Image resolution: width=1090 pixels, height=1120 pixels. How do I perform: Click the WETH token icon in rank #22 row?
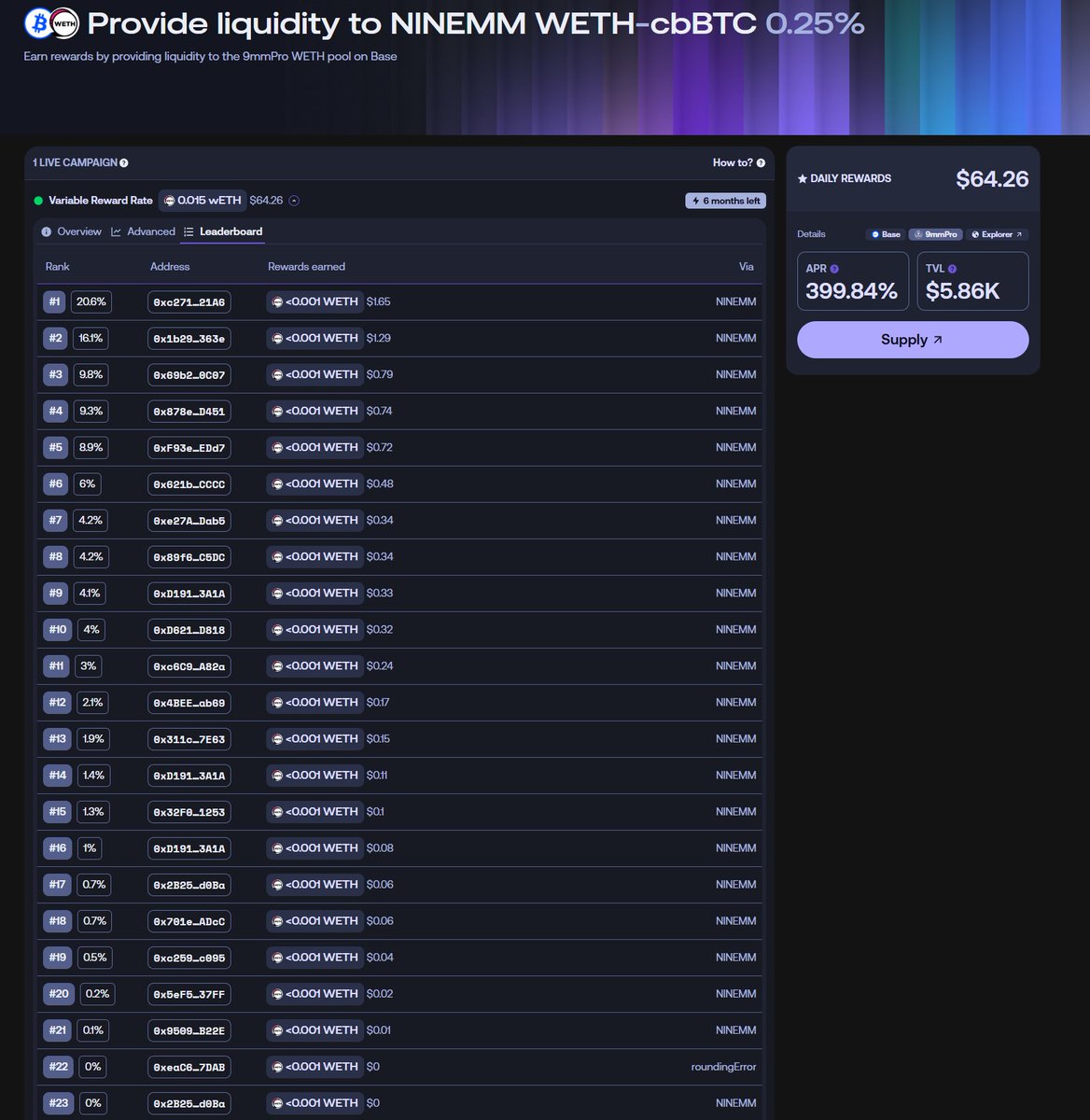[x=276, y=1066]
